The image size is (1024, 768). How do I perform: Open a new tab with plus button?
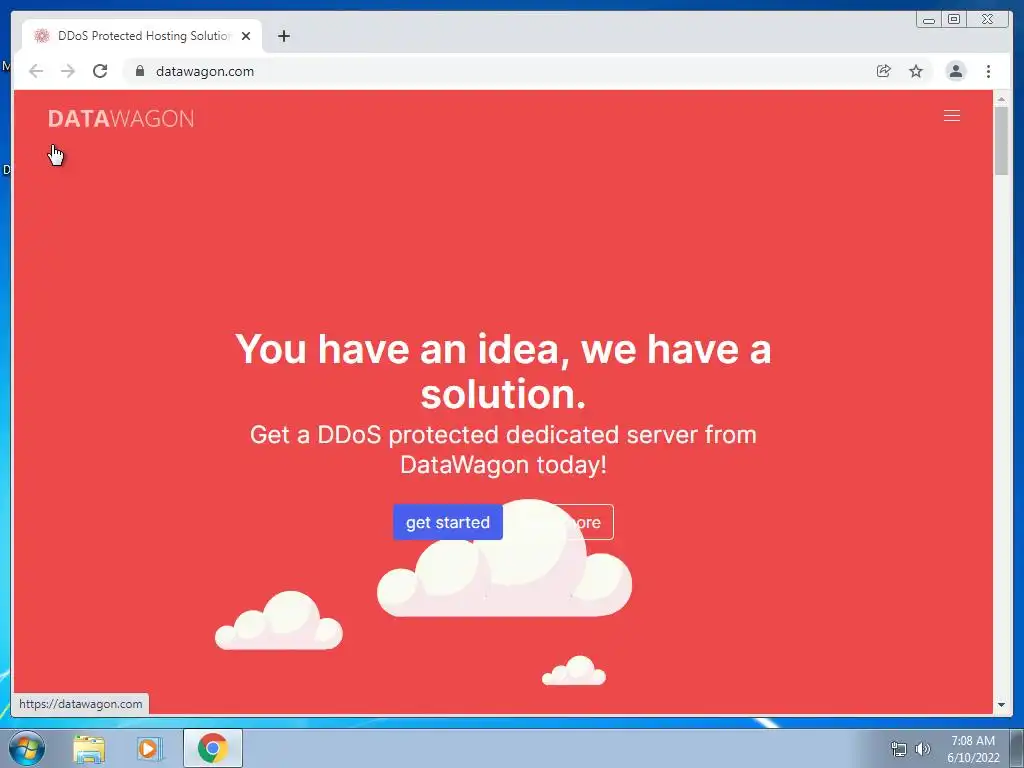(x=283, y=36)
